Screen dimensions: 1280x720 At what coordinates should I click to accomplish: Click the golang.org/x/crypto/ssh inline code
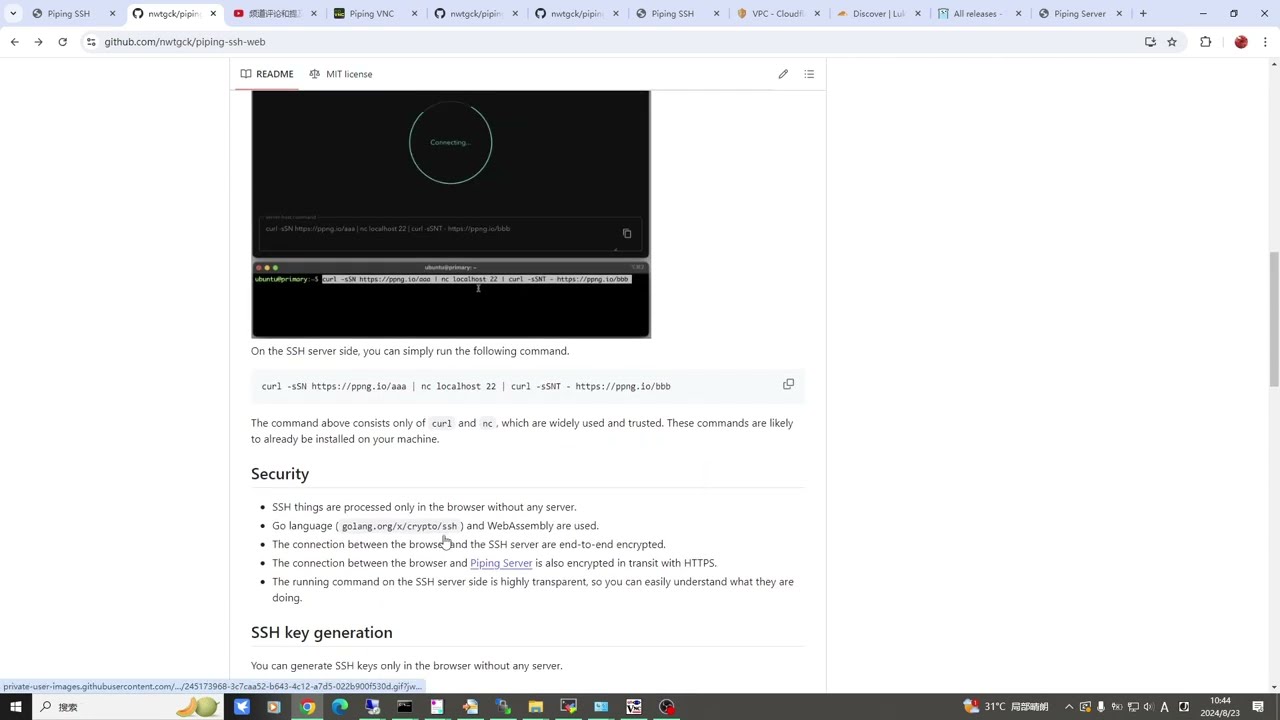tap(399, 526)
